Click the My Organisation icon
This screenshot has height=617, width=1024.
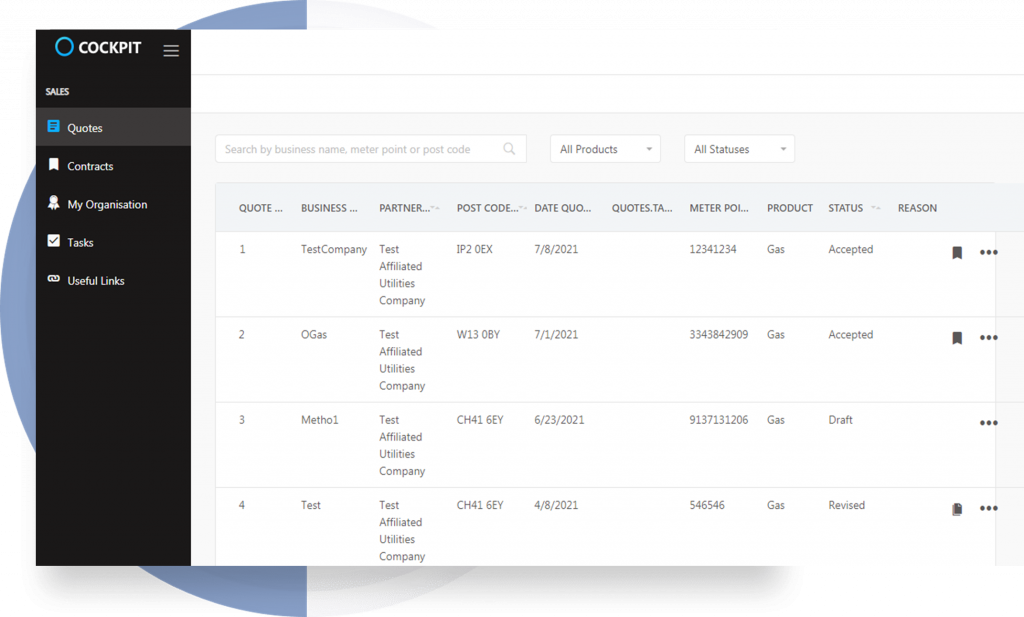[x=54, y=202]
